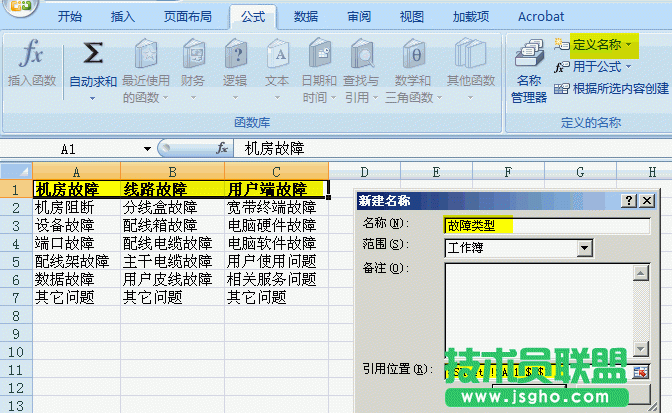Select cell 配线箱故障

coord(172,225)
